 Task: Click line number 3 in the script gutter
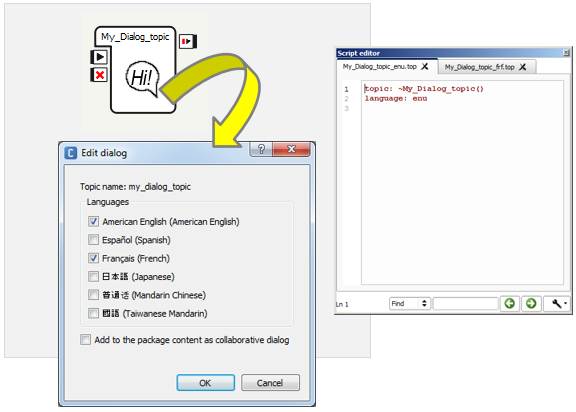[x=346, y=108]
